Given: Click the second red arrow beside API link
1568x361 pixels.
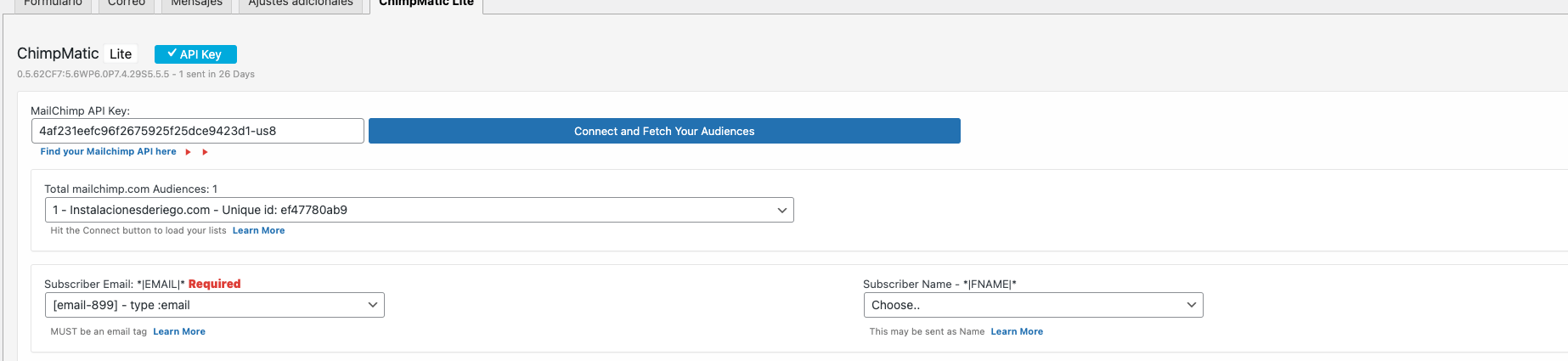Looking at the screenshot, I should pos(205,152).
